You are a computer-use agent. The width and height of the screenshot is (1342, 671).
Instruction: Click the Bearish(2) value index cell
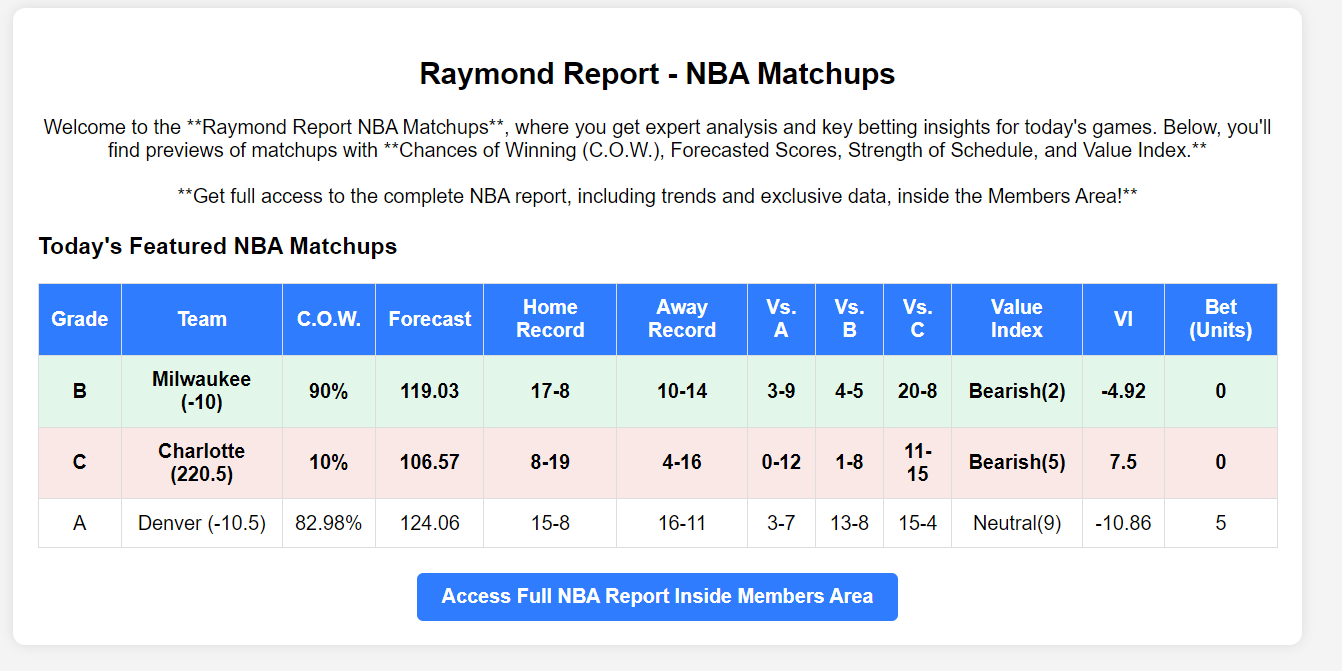click(1017, 391)
